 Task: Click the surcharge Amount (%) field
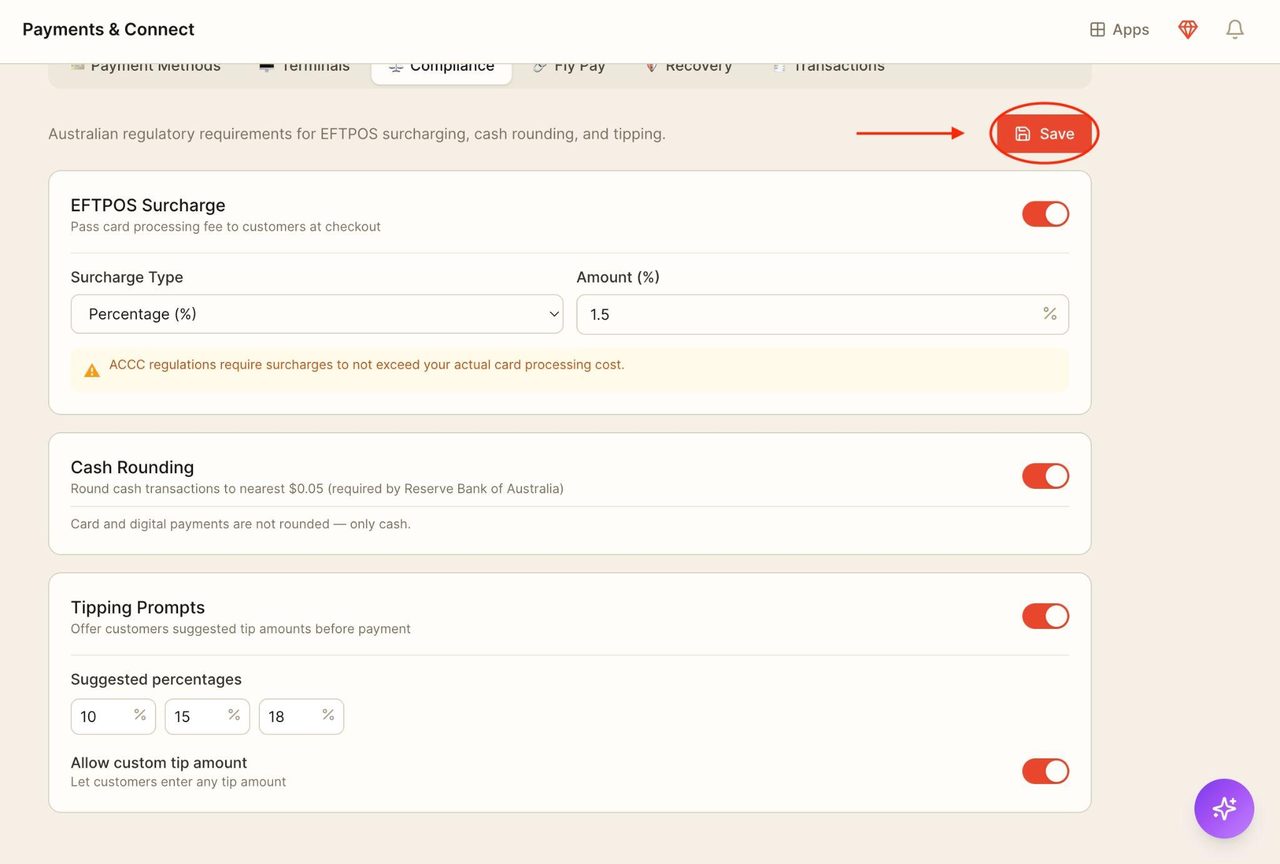(x=822, y=314)
